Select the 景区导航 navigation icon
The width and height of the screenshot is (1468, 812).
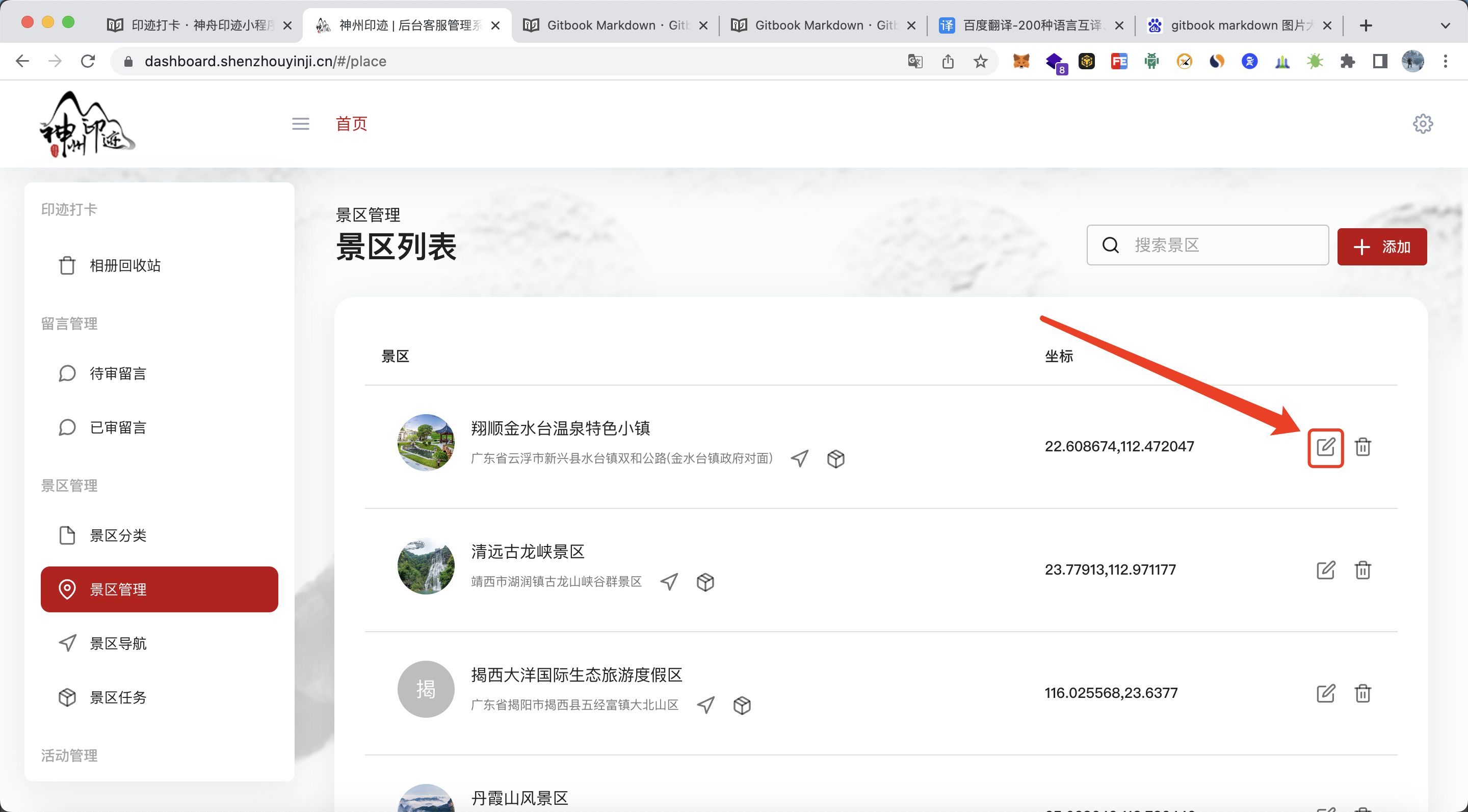67,643
